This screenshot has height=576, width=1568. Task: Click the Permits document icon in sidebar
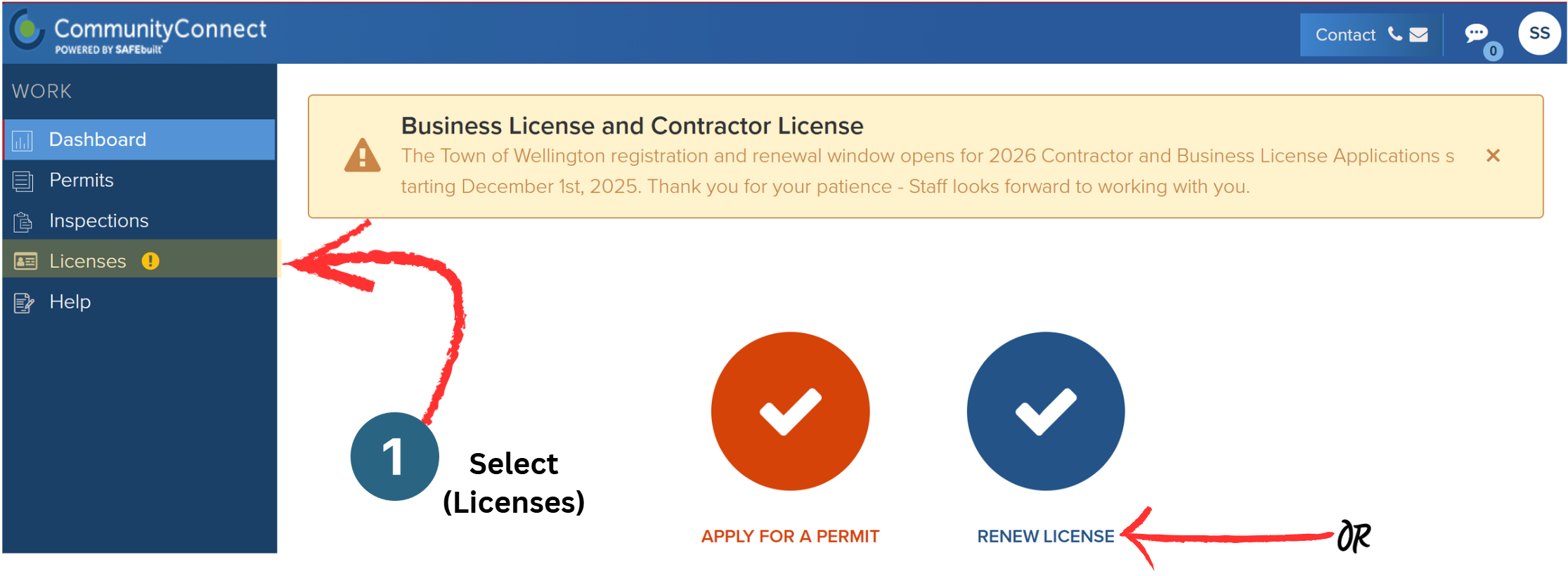coord(23,180)
